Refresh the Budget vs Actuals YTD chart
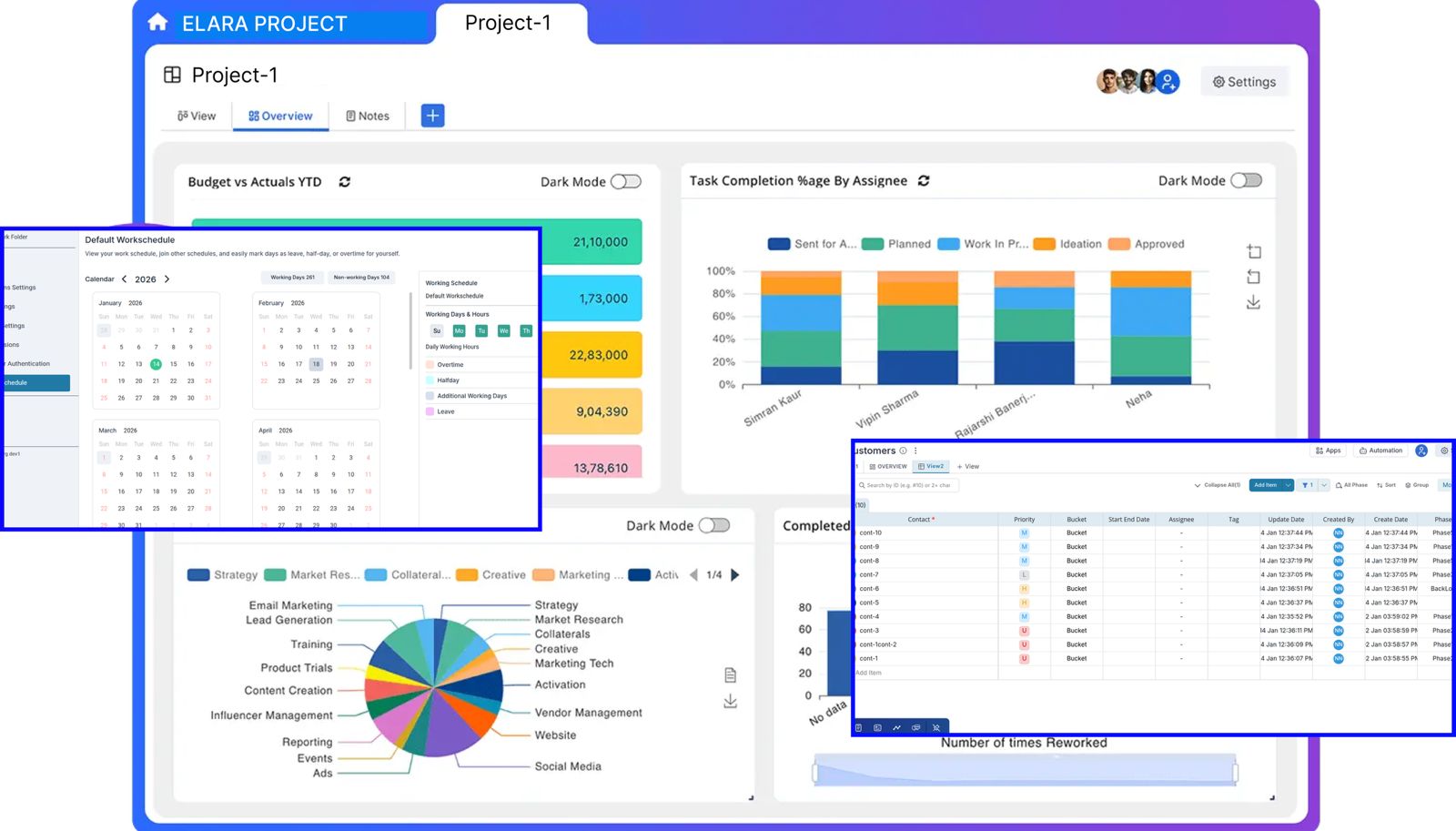 pos(345,182)
